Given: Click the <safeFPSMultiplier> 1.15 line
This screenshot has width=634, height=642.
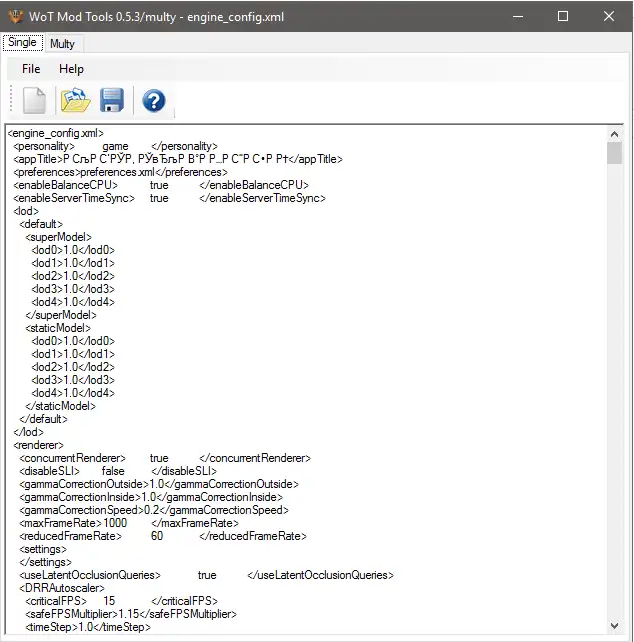Looking at the screenshot, I should click(x=131, y=614).
